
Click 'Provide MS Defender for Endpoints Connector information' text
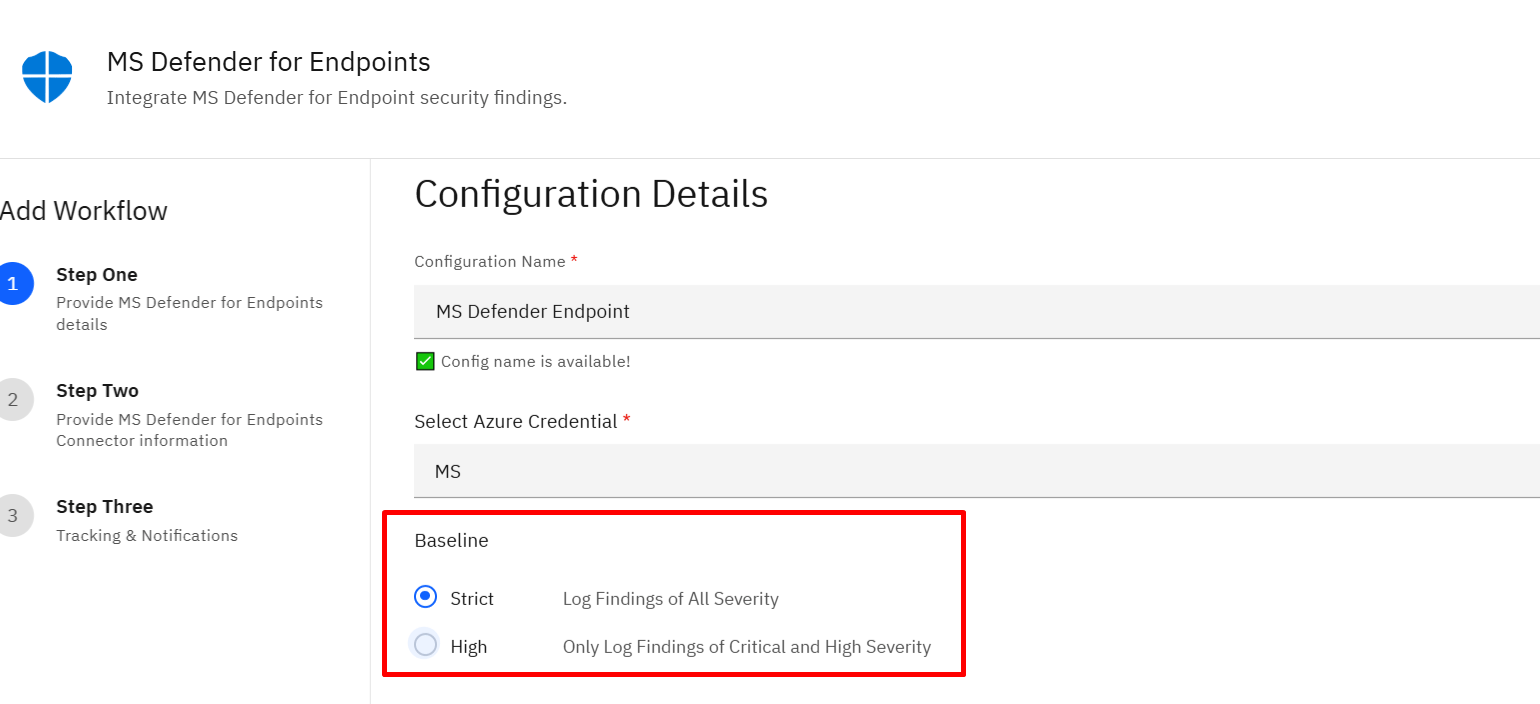coord(189,430)
